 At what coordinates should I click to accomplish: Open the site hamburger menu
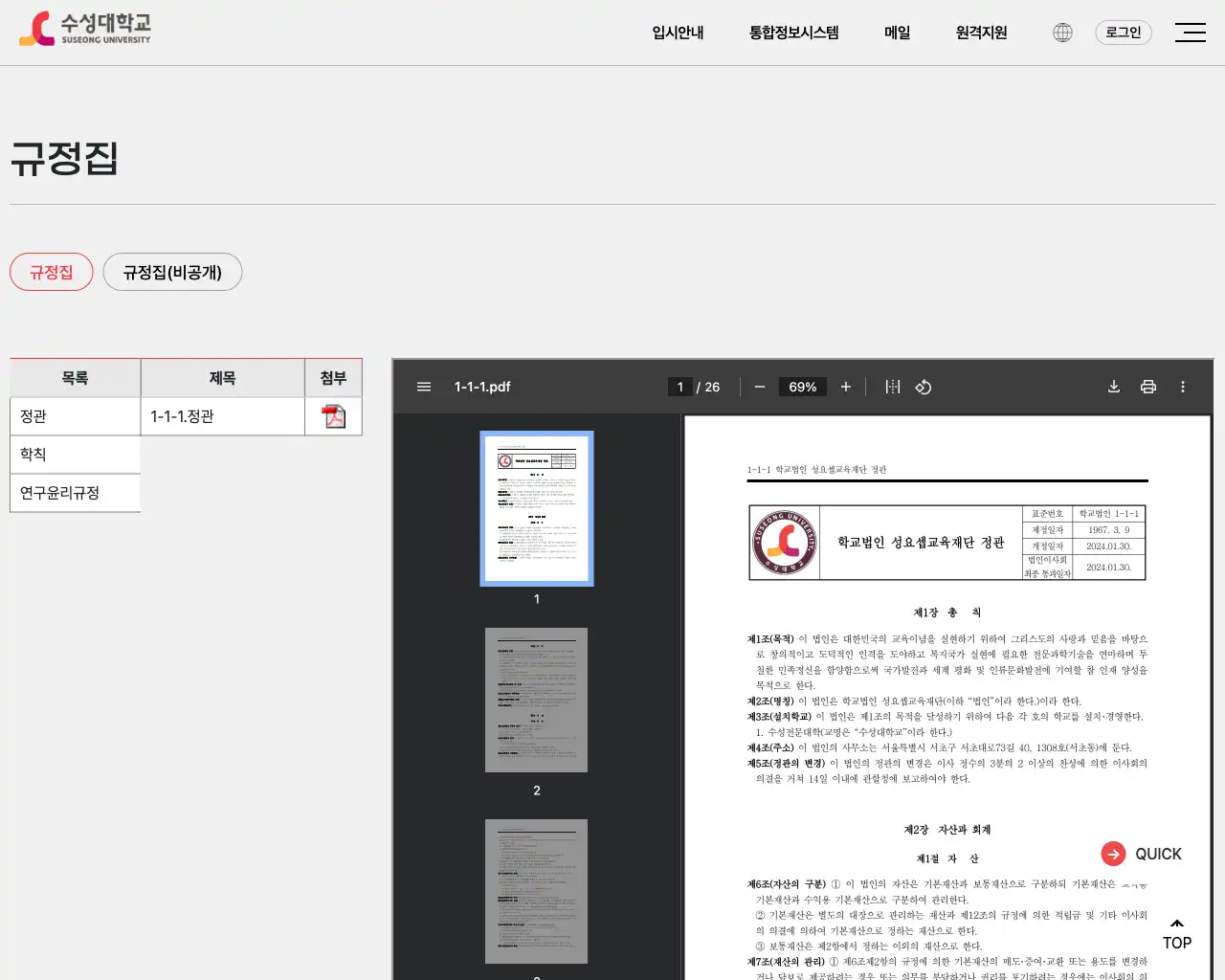tap(1191, 32)
